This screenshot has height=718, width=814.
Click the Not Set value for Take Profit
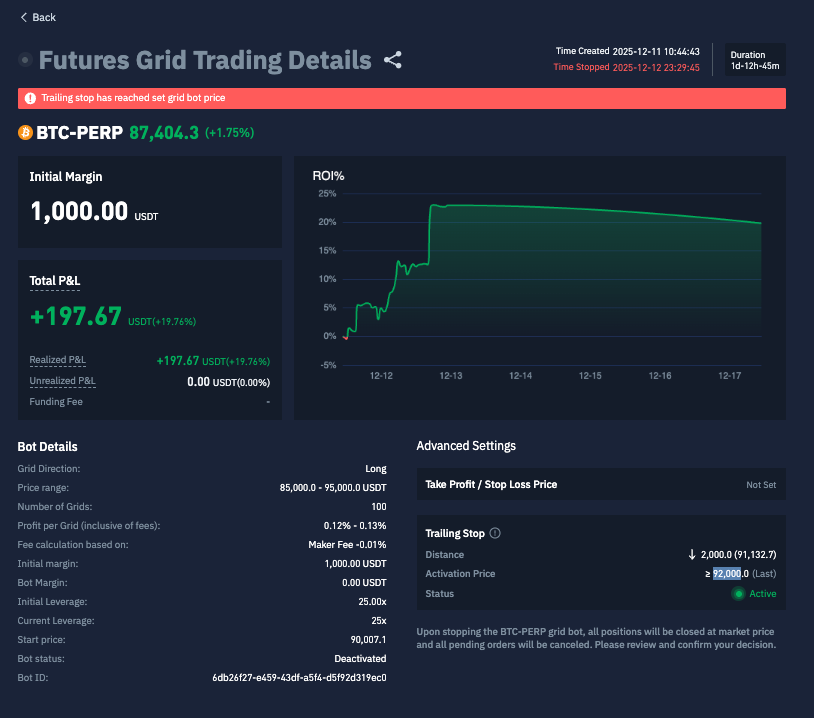coord(760,485)
